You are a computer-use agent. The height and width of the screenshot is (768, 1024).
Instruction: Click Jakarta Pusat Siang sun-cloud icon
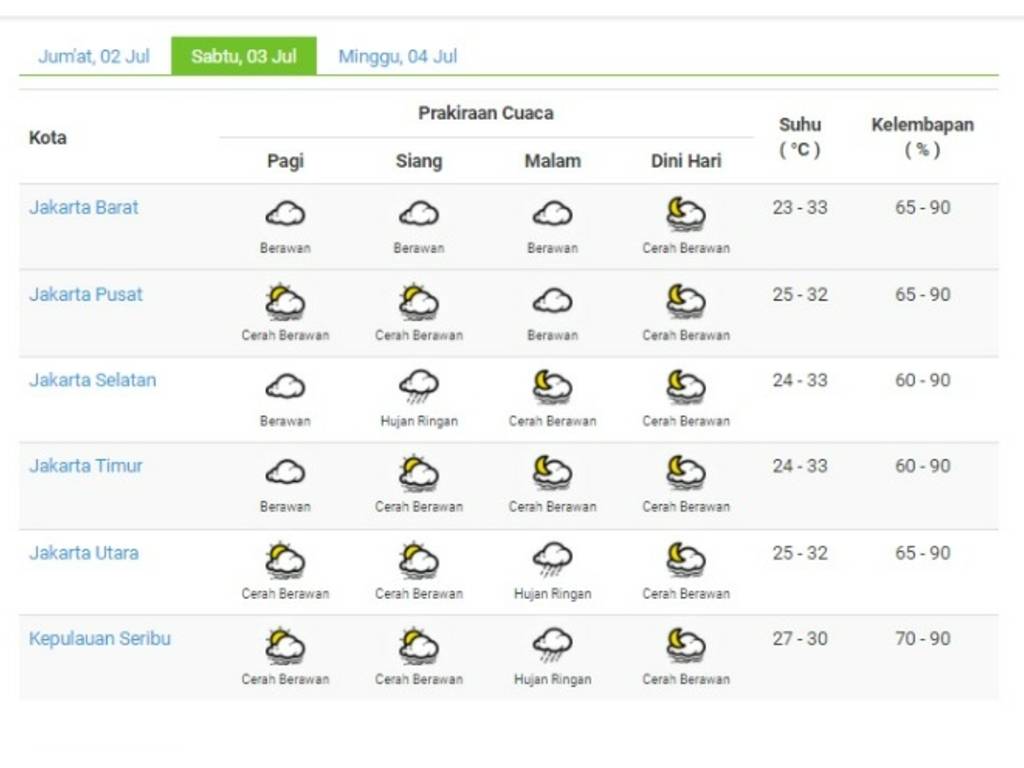(x=419, y=302)
